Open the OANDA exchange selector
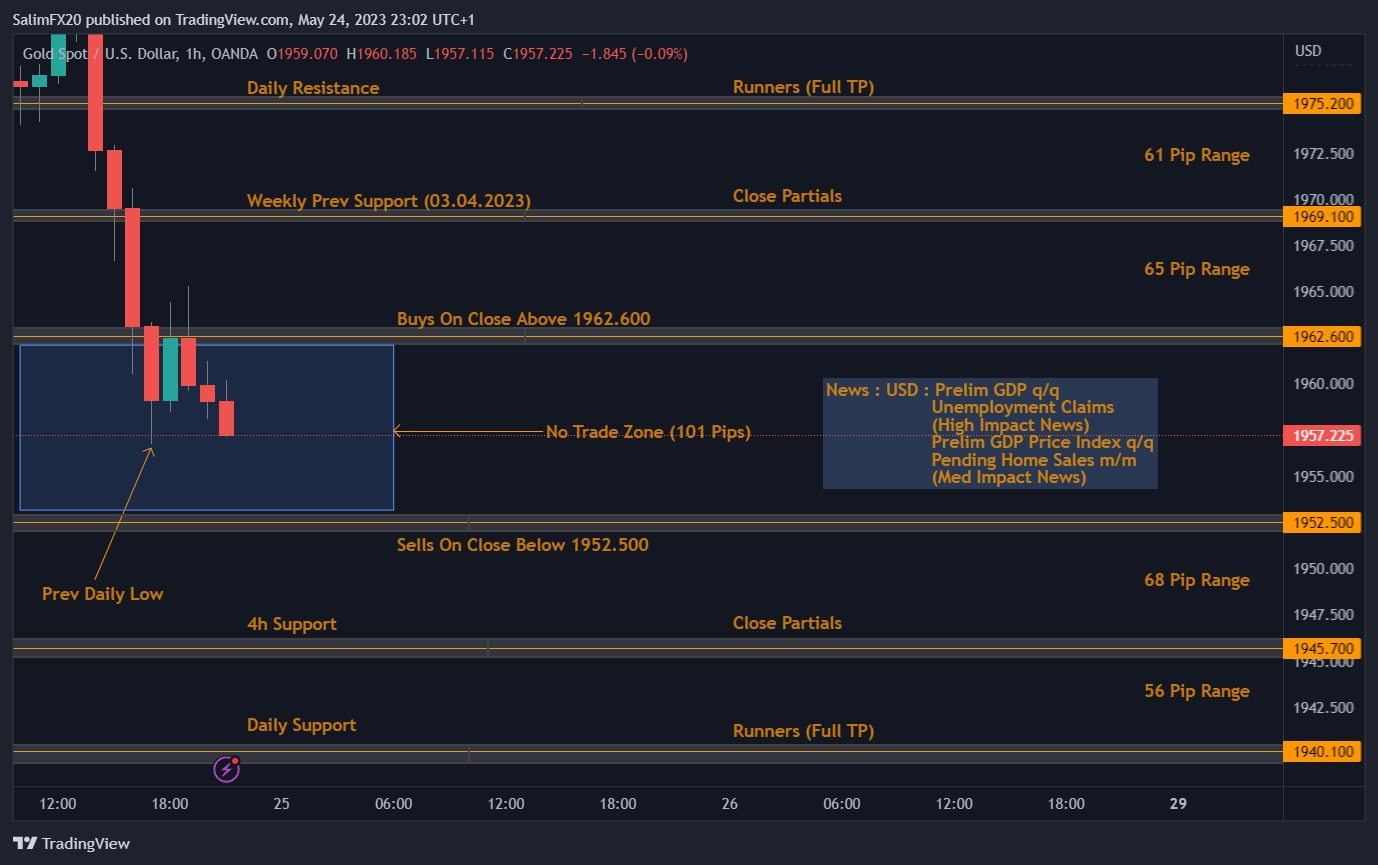The height and width of the screenshot is (865, 1378). click(x=235, y=54)
